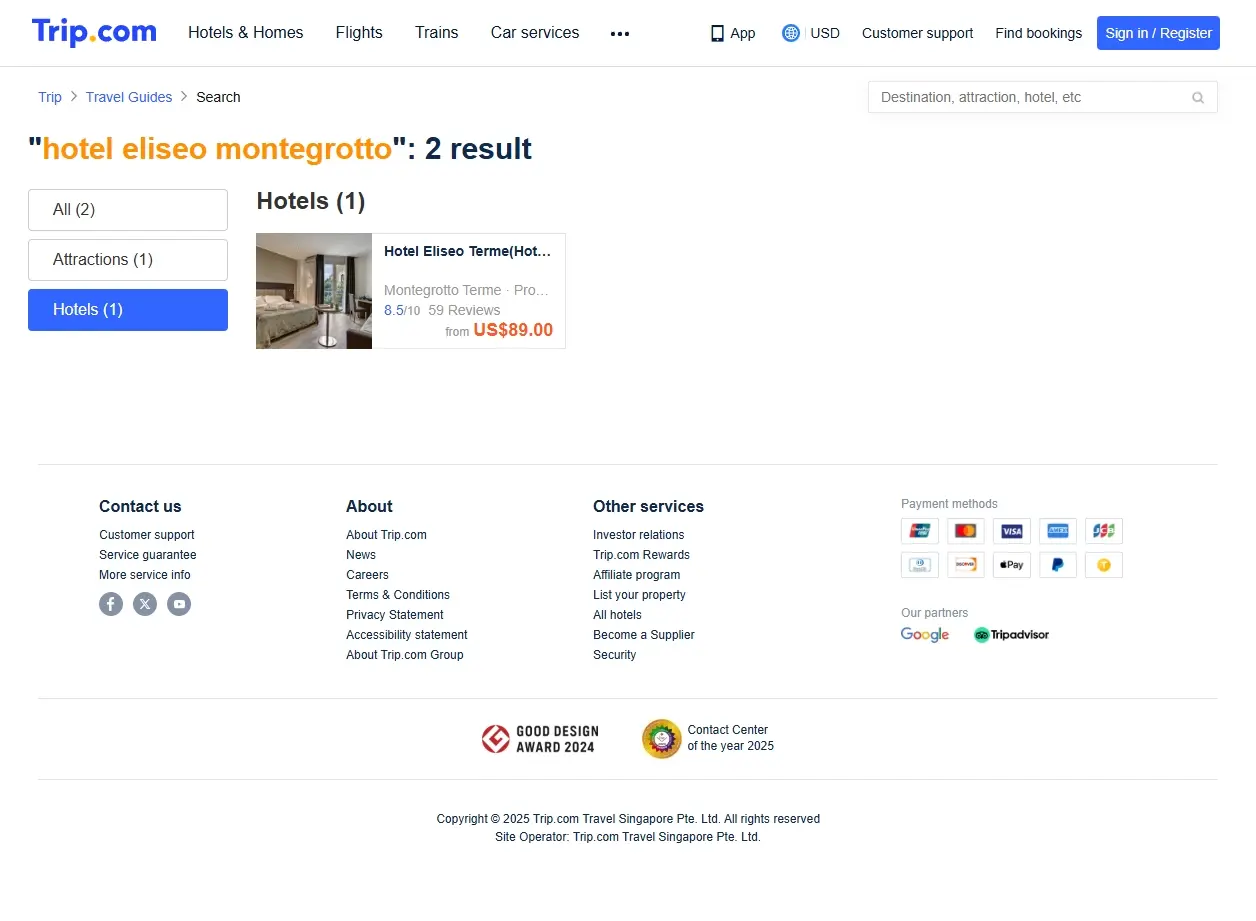Select the All (2) filter tab
The image size is (1256, 921).
(128, 210)
